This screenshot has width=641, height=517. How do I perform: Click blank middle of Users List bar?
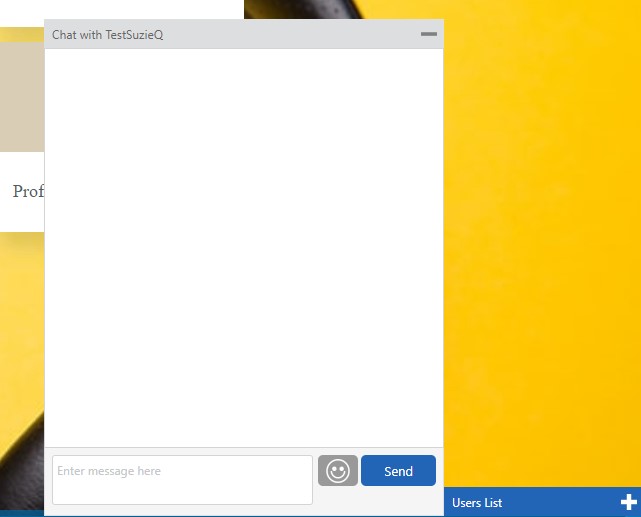[x=560, y=503]
